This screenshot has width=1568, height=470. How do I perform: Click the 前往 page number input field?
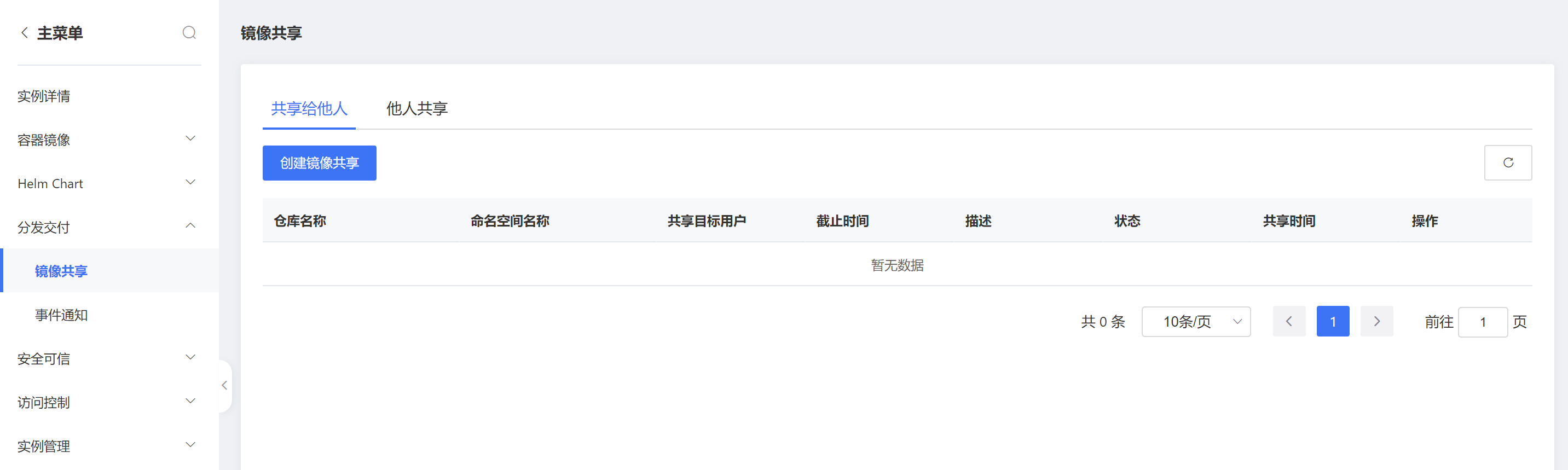[x=1483, y=322]
